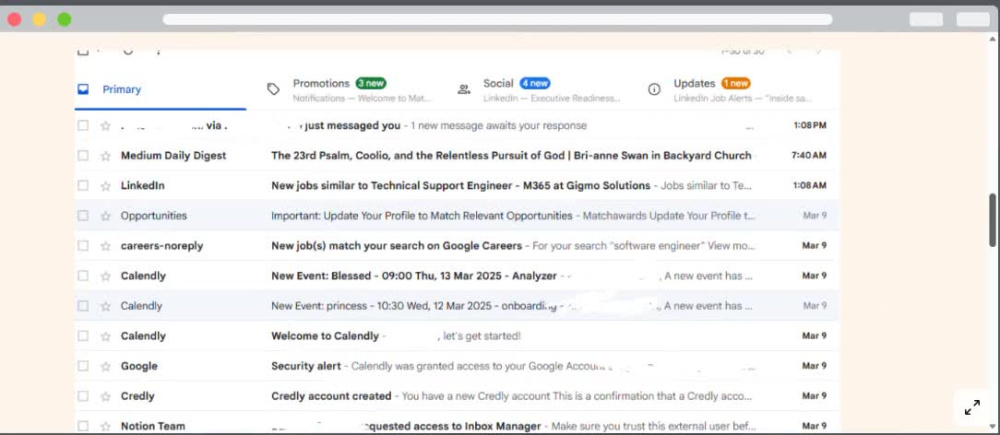Star the careers-noreply email
Screen dimensions: 1000x435
[106, 246]
